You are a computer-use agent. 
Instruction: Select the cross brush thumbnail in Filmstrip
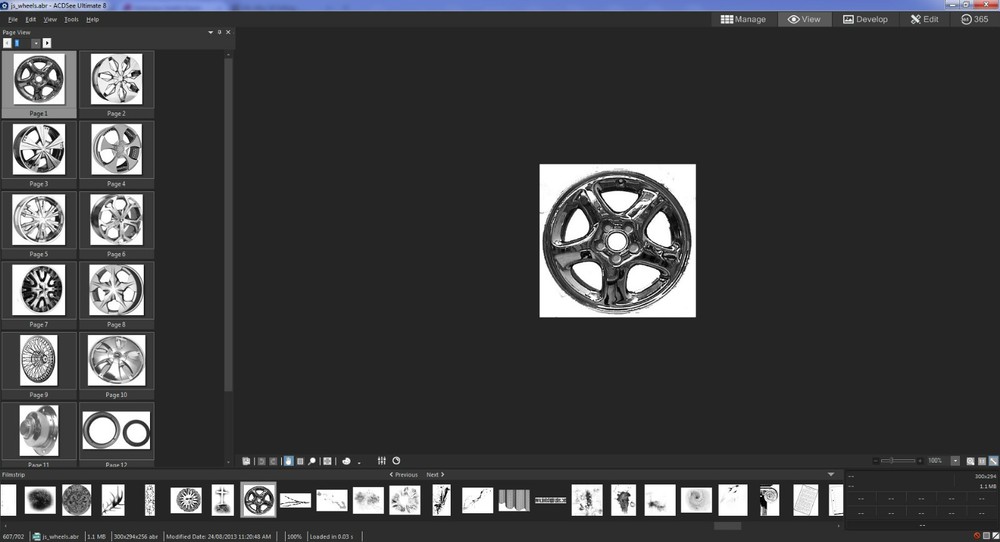click(223, 499)
